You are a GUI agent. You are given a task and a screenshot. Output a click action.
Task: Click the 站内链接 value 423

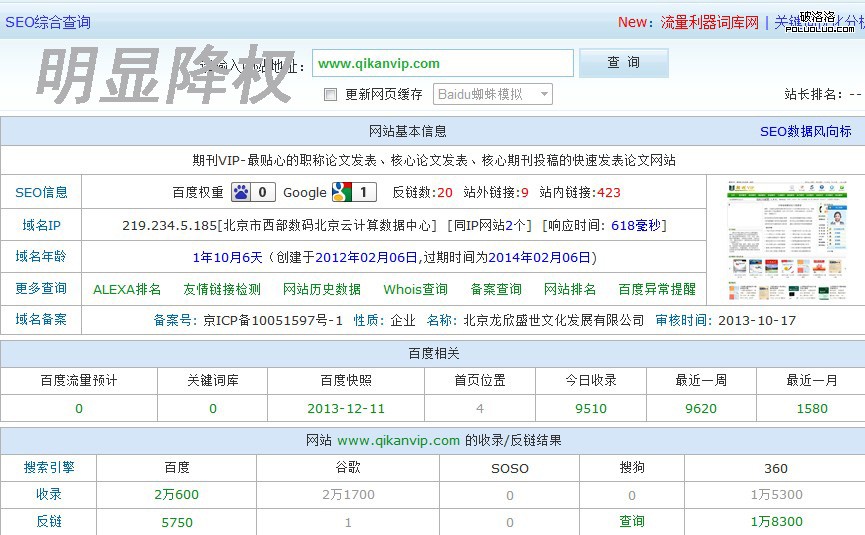608,192
